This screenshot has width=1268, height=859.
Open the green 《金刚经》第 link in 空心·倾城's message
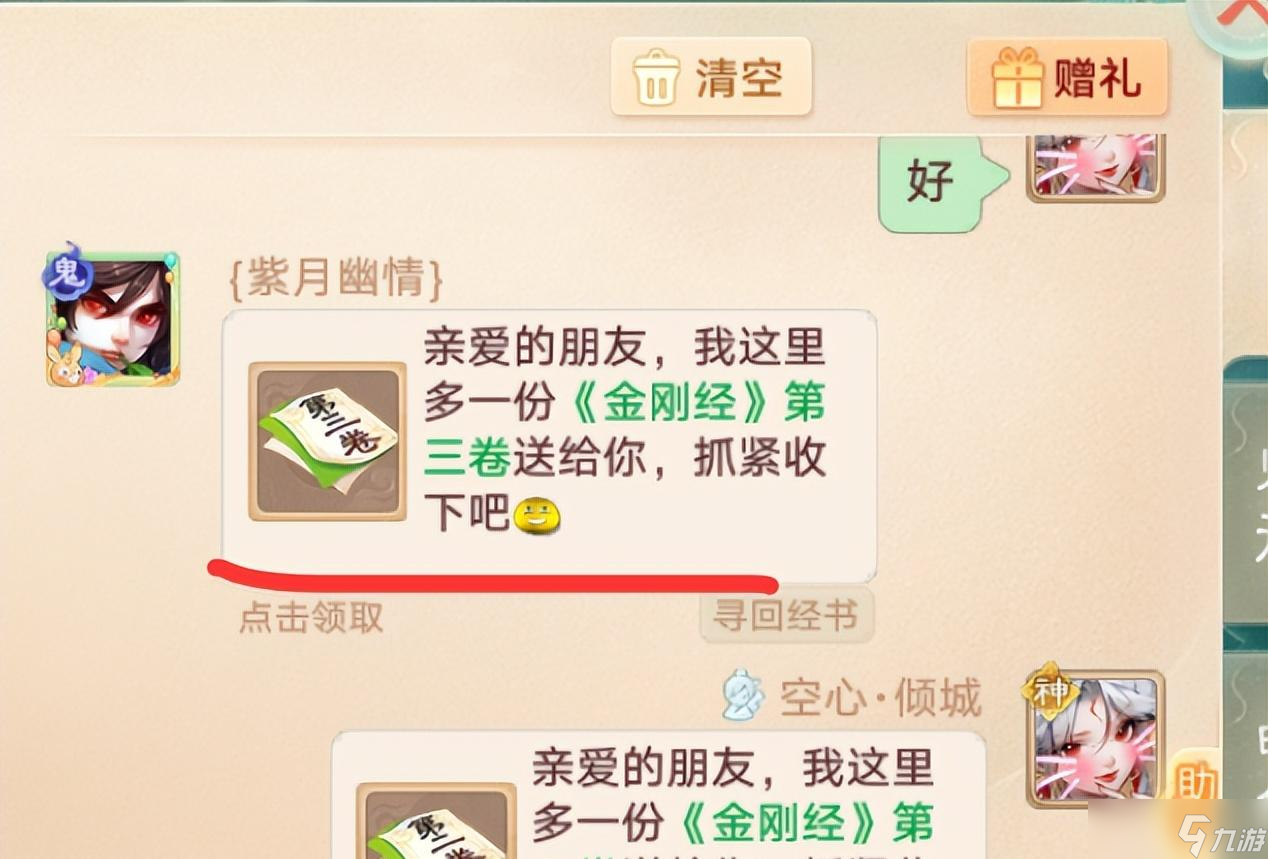click(804, 823)
